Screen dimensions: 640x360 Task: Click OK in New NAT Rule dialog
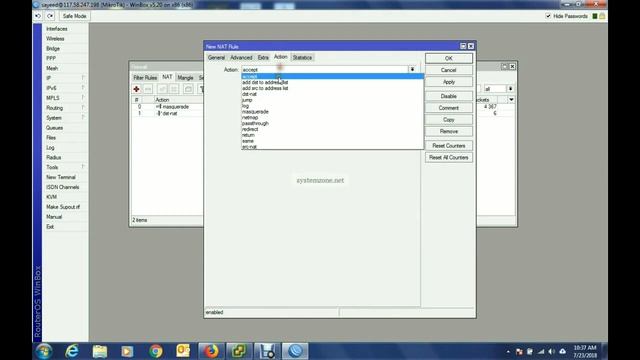pos(449,58)
